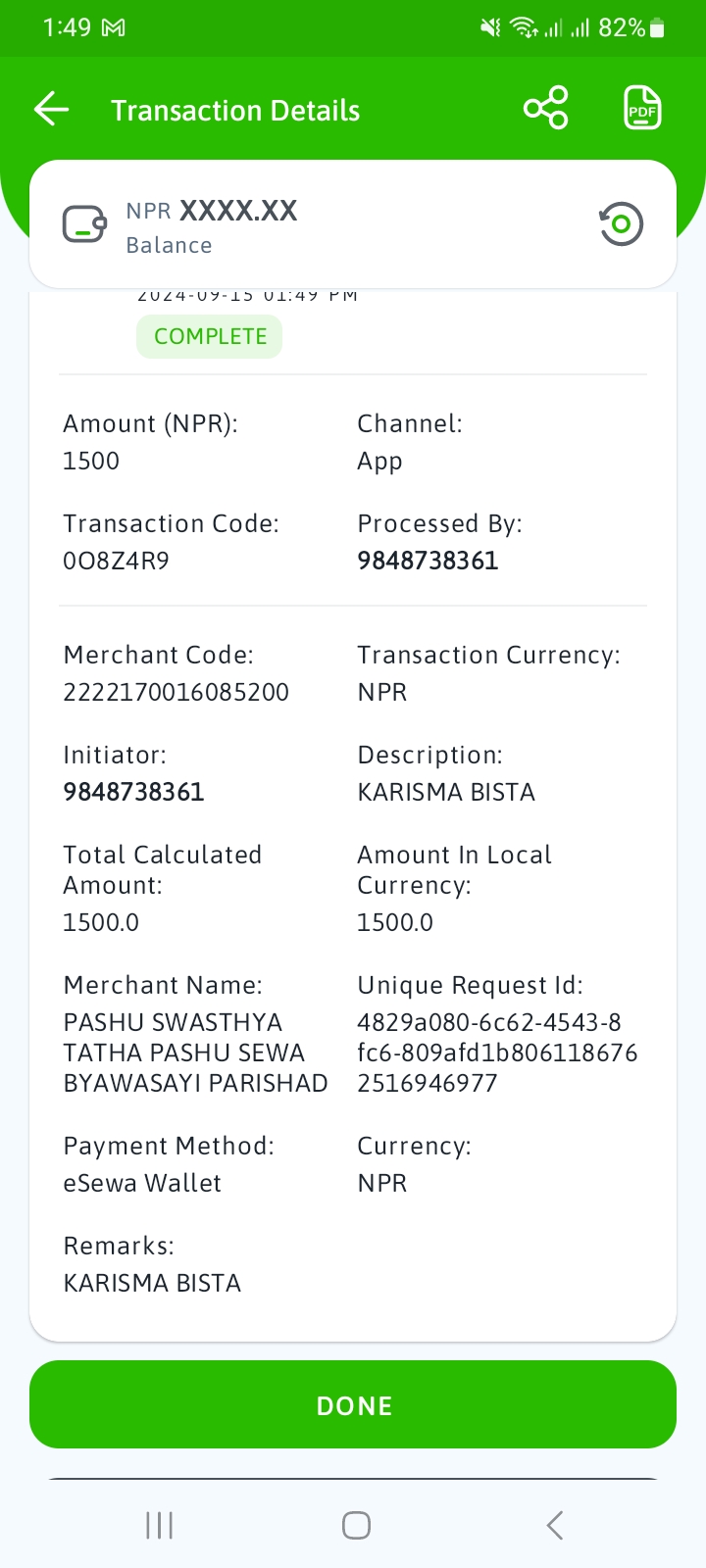This screenshot has width=706, height=1568.
Task: Tap the COMPLETE status badge
Action: click(x=210, y=336)
